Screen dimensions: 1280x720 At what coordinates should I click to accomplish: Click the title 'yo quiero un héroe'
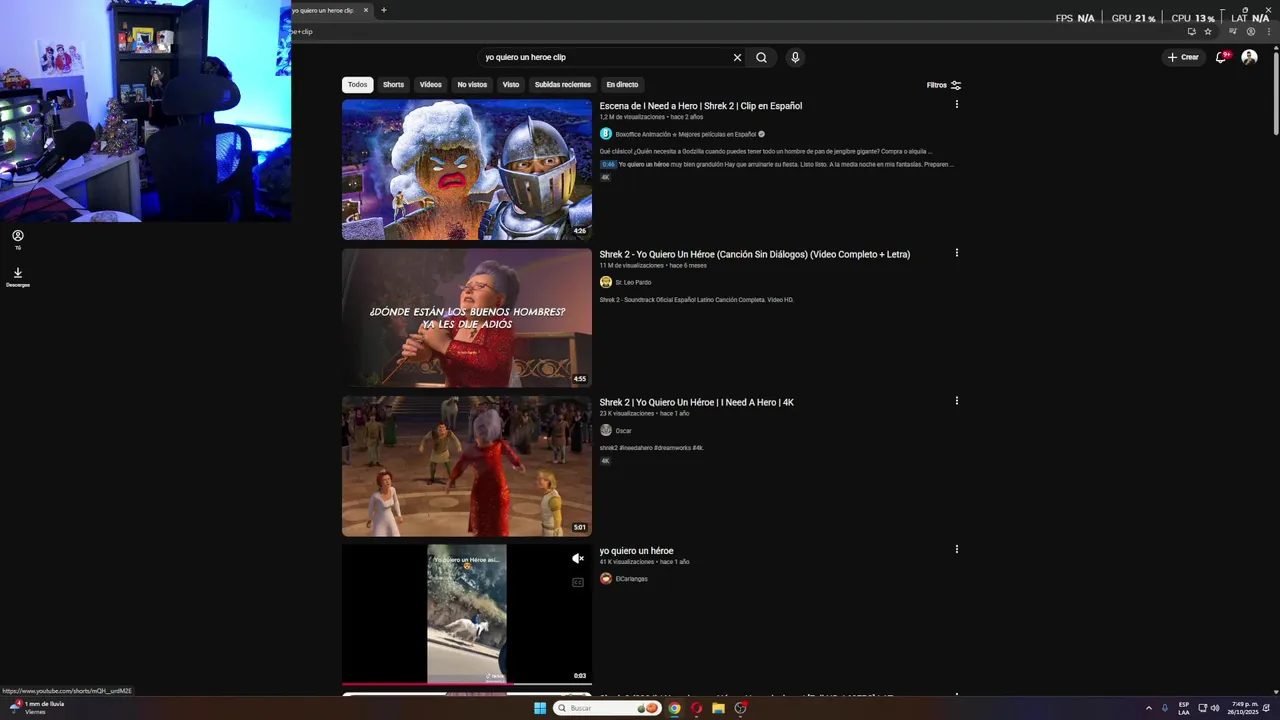(x=636, y=551)
